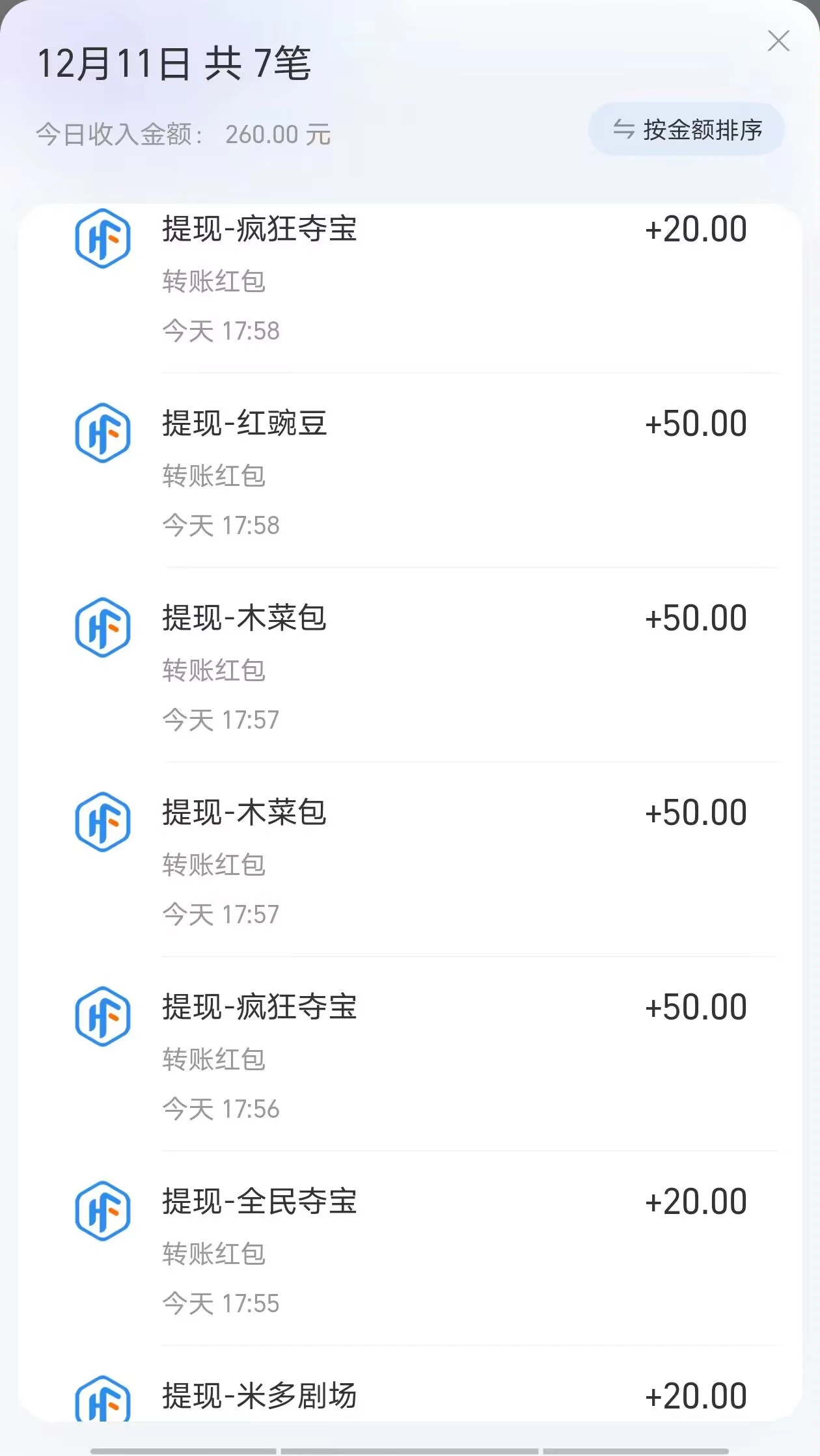Viewport: 820px width, 1456px height.
Task: Click the swap-arrows icon in the 按金额排序 button
Action: (x=623, y=129)
